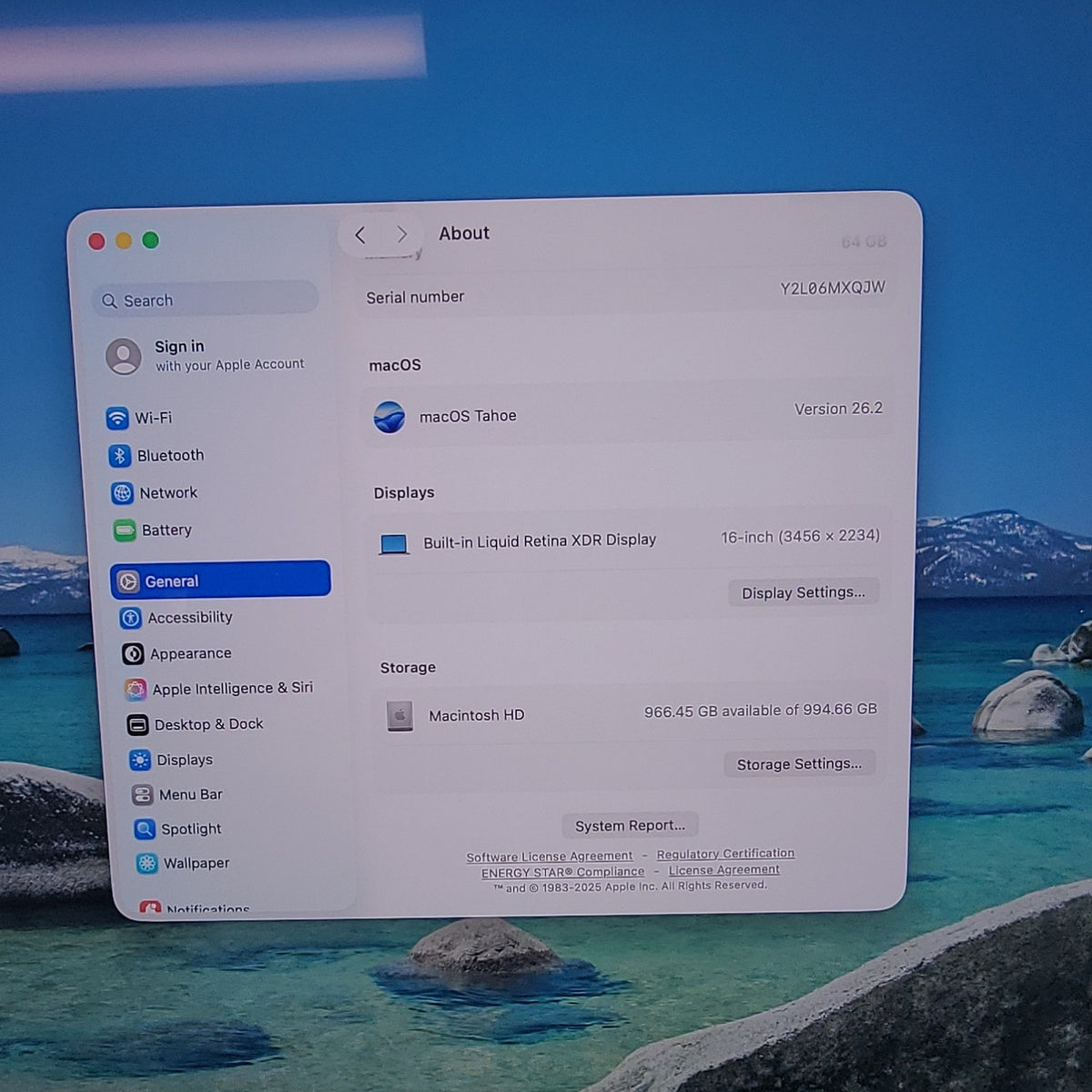The height and width of the screenshot is (1092, 1092).
Task: Open System Report
Action: [630, 825]
